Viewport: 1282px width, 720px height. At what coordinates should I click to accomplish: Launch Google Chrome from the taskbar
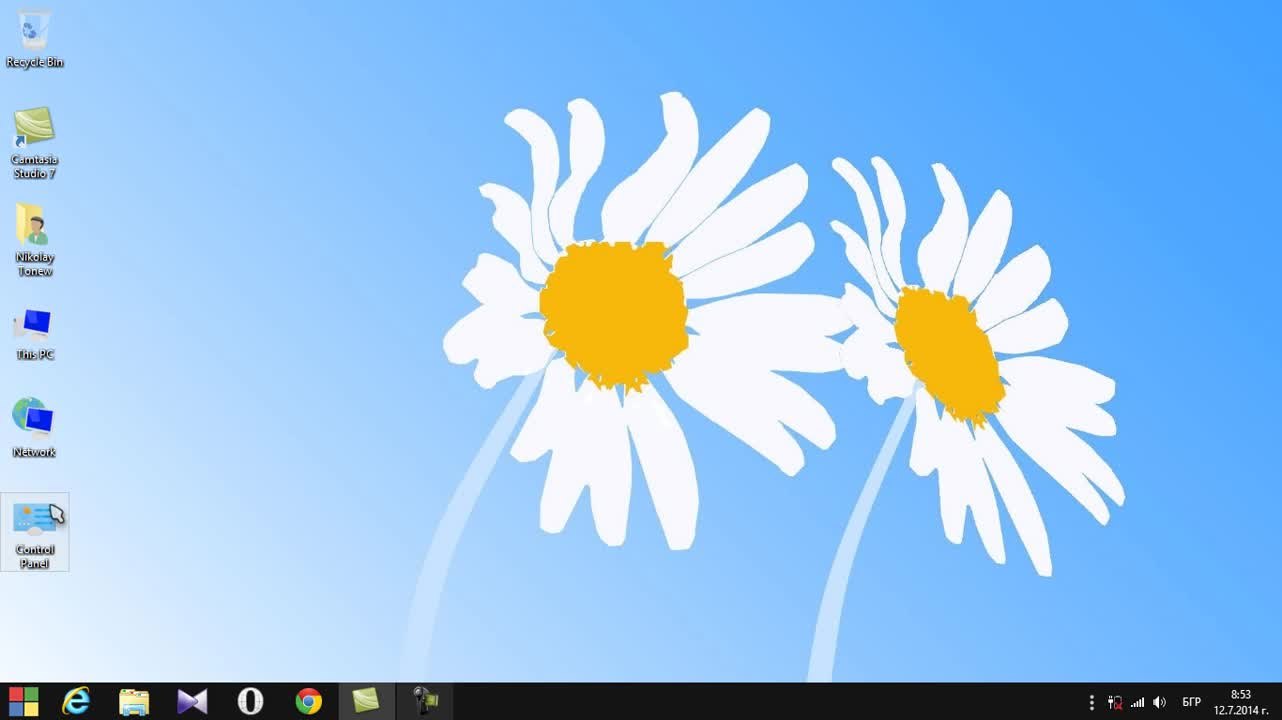pos(308,701)
